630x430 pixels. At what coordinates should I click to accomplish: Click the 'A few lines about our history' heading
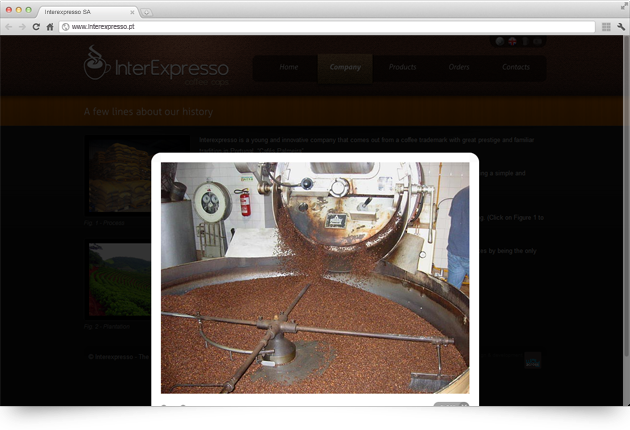coord(148,112)
